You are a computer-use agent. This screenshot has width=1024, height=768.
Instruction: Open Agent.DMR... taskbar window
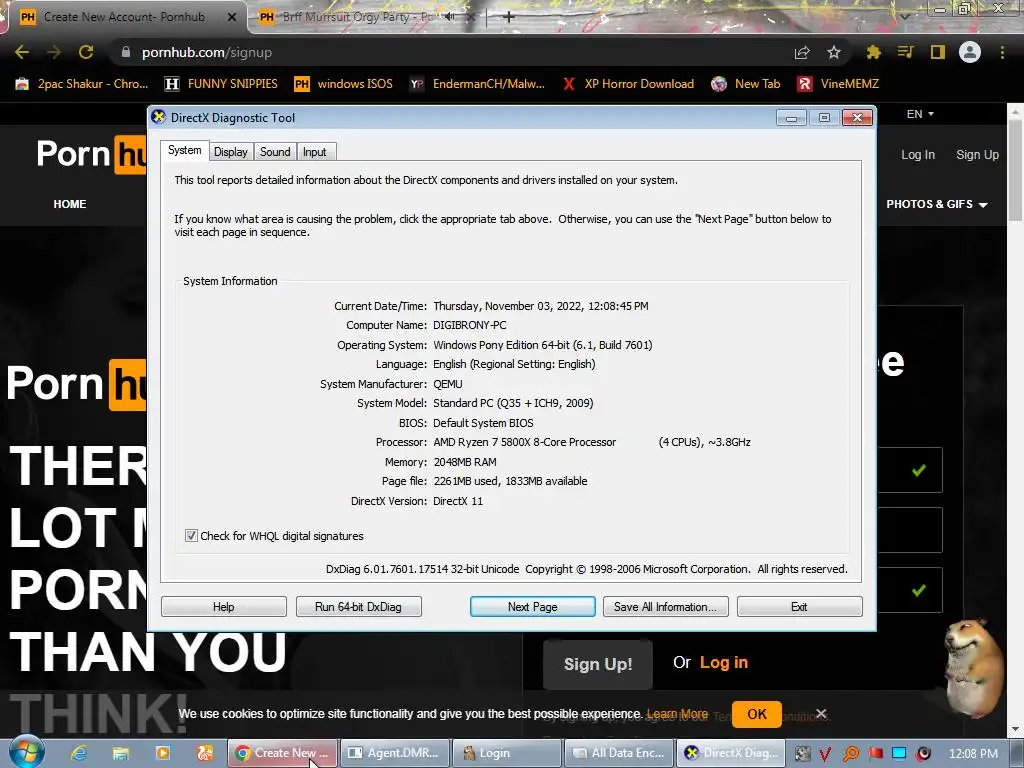(x=395, y=753)
